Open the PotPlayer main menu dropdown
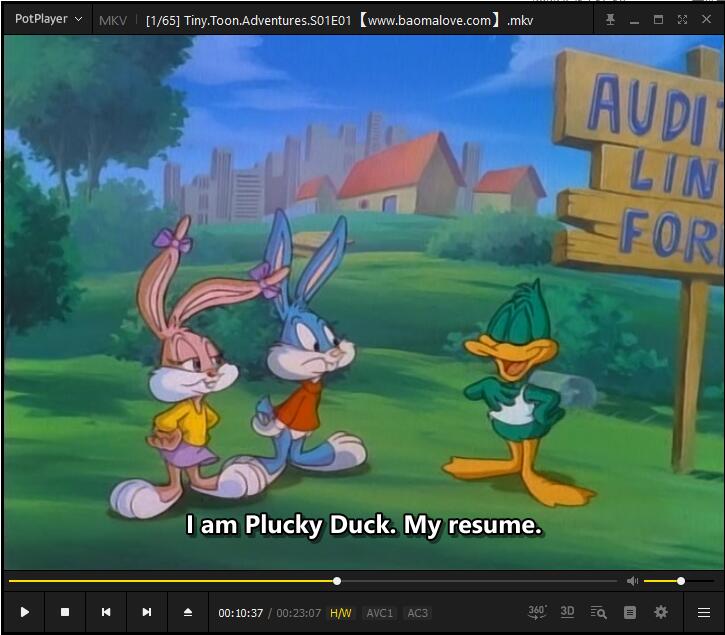 (49, 19)
